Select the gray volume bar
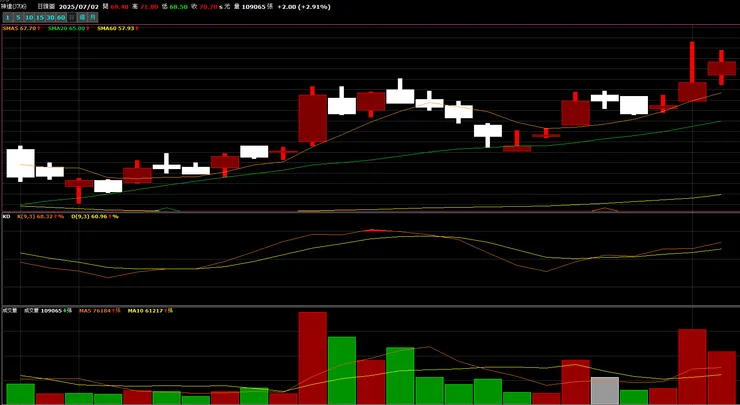This screenshot has height=405, width=740. tap(605, 390)
